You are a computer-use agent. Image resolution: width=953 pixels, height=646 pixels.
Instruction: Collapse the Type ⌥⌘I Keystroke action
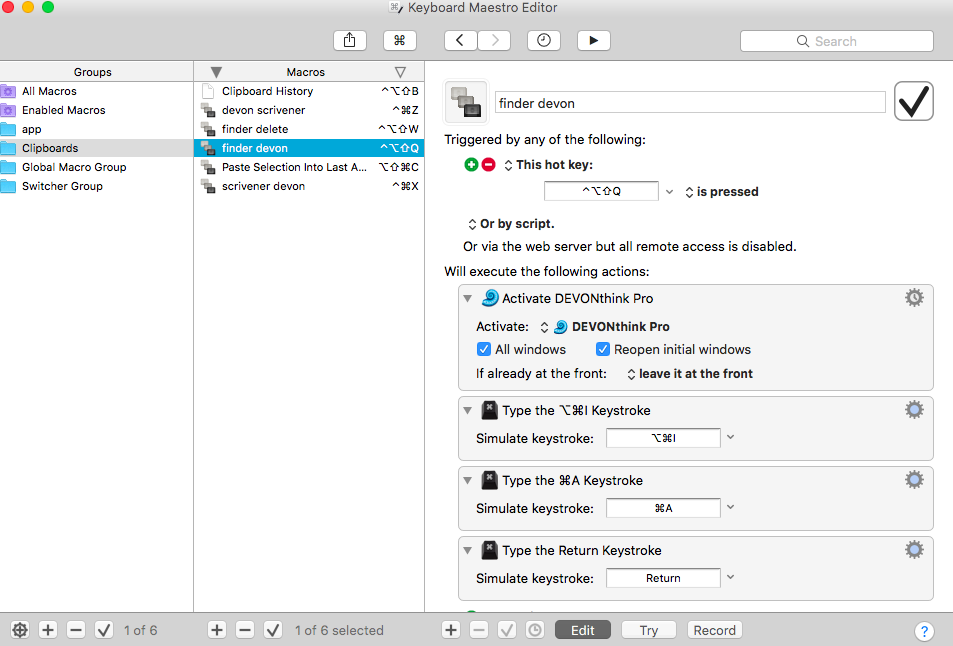(x=467, y=411)
